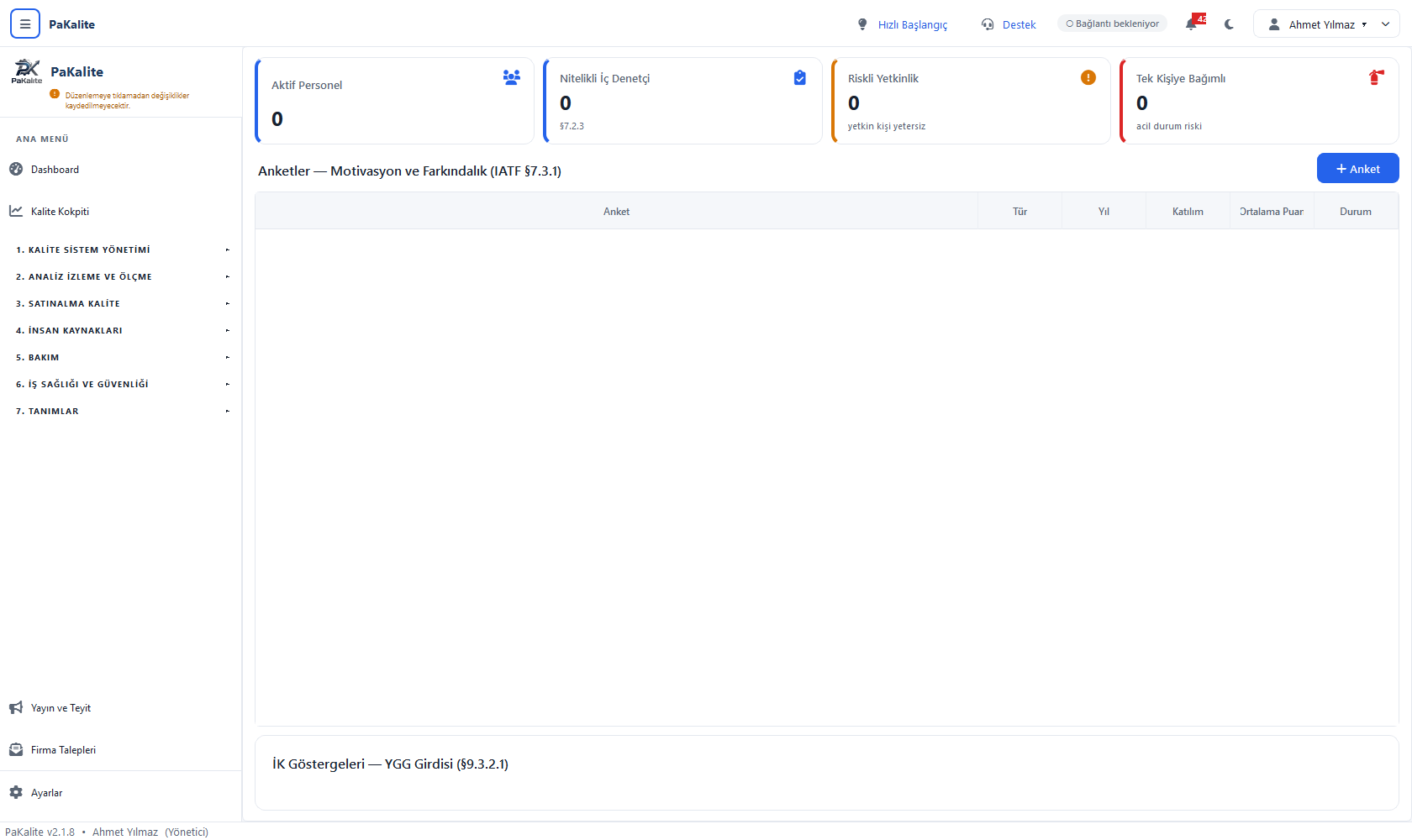The width and height of the screenshot is (1412, 840).
Task: Click the Kalite Kokpiti chart icon
Action: point(16,211)
